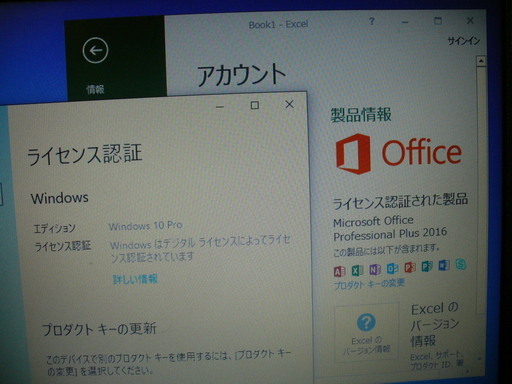Click サインイン in Excel window
Screen dimensions: 512x384
463,41
